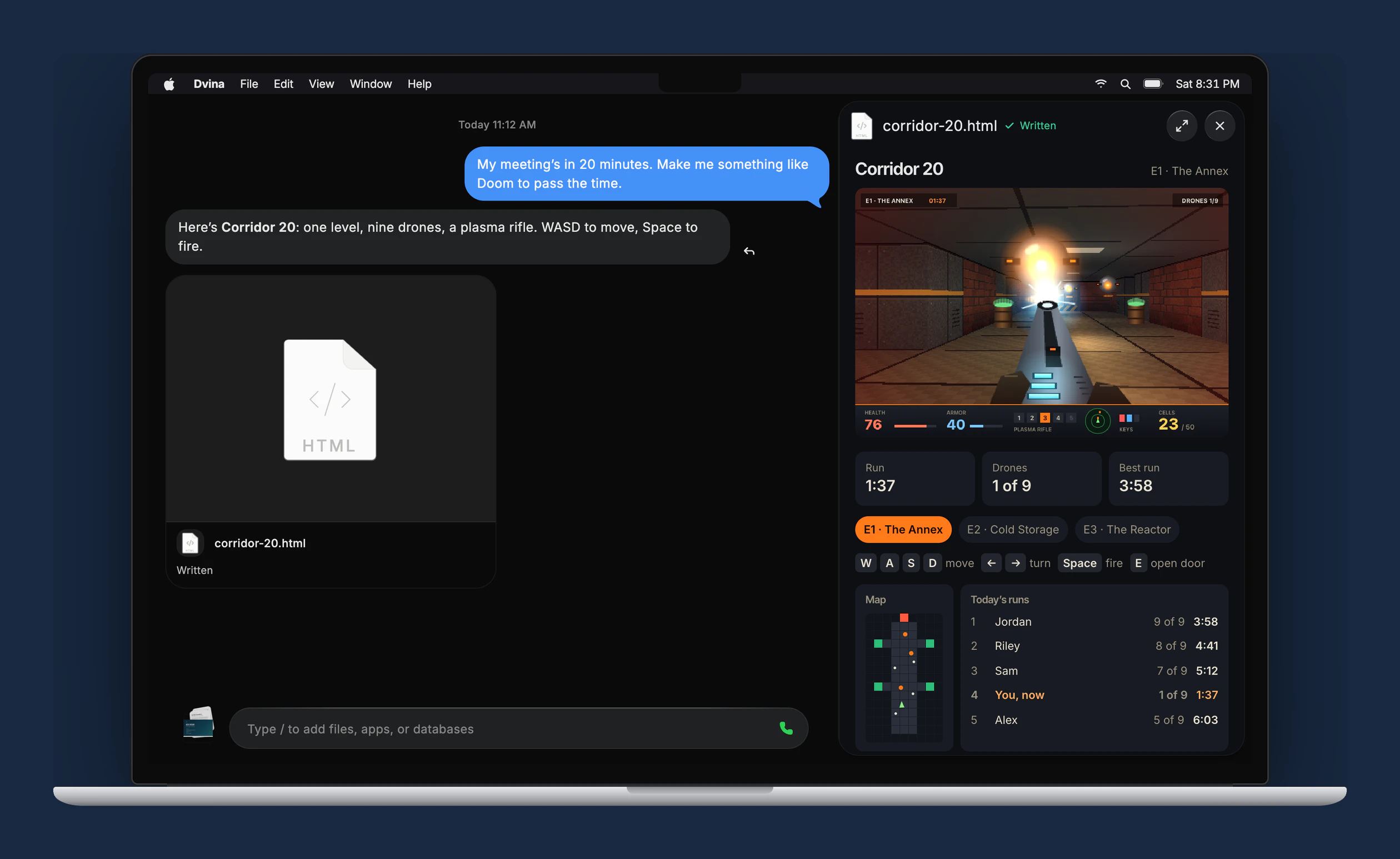Click the S key hint
The height and width of the screenshot is (859, 1400).
tap(911, 563)
